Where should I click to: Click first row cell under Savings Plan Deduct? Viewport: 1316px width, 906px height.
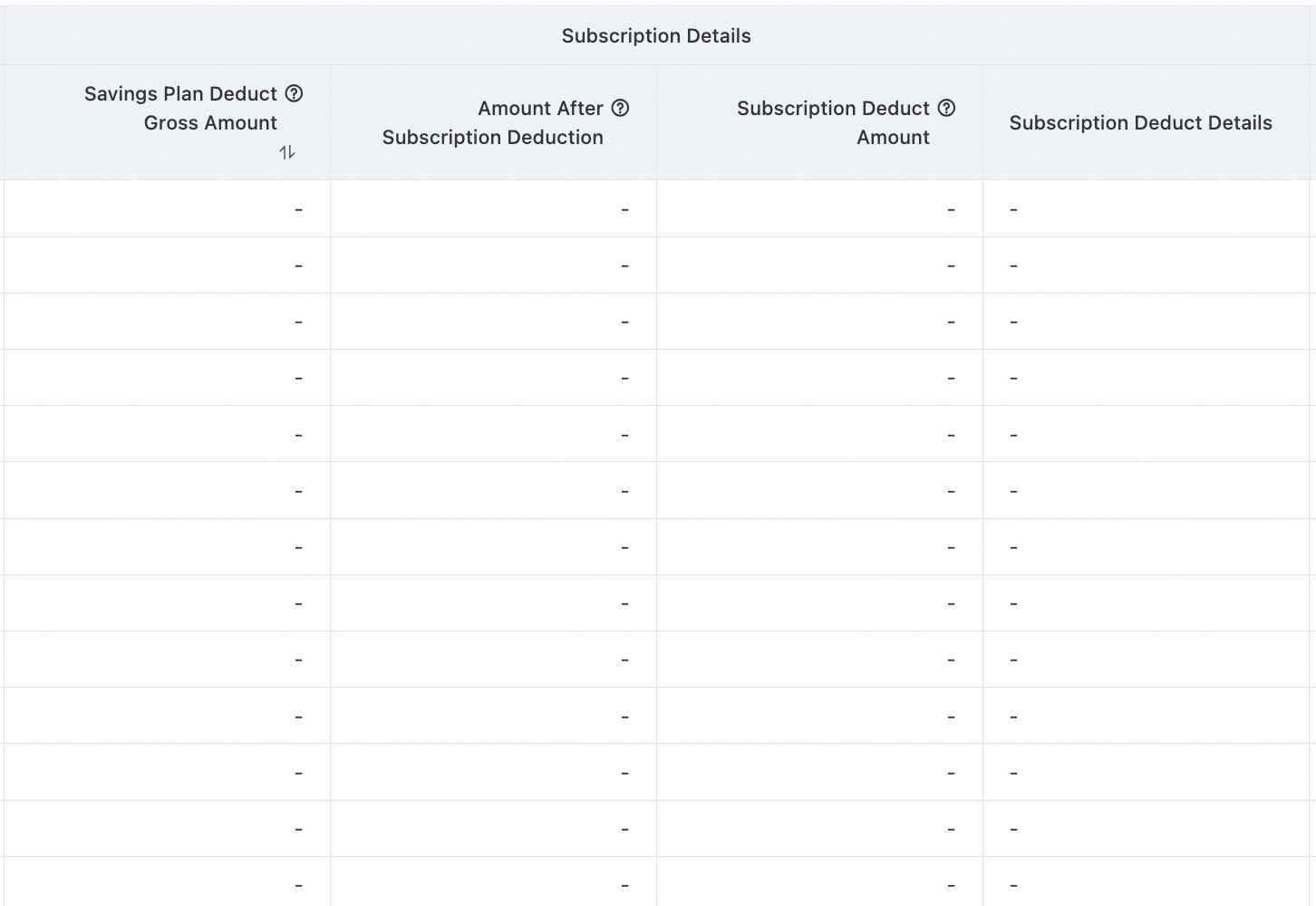167,208
